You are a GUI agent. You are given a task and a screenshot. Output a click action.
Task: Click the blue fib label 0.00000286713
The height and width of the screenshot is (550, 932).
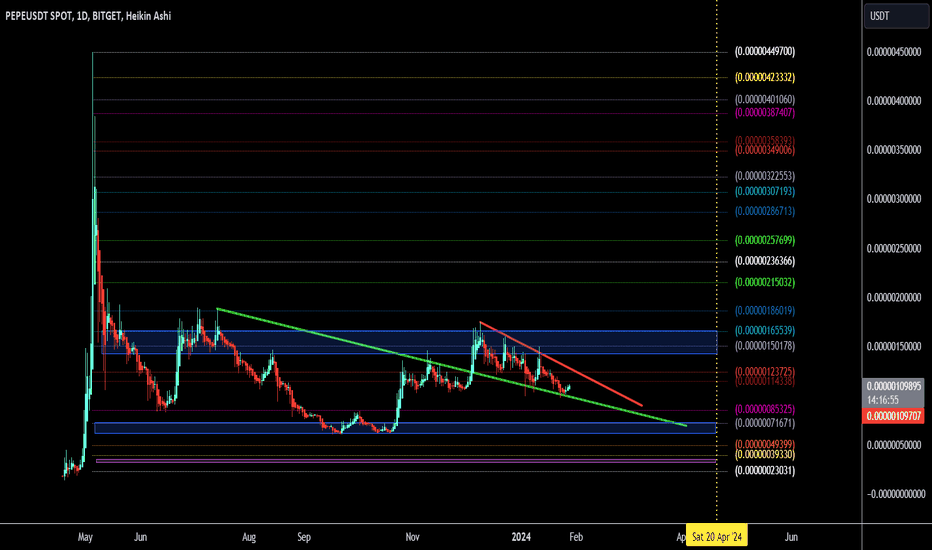764,211
